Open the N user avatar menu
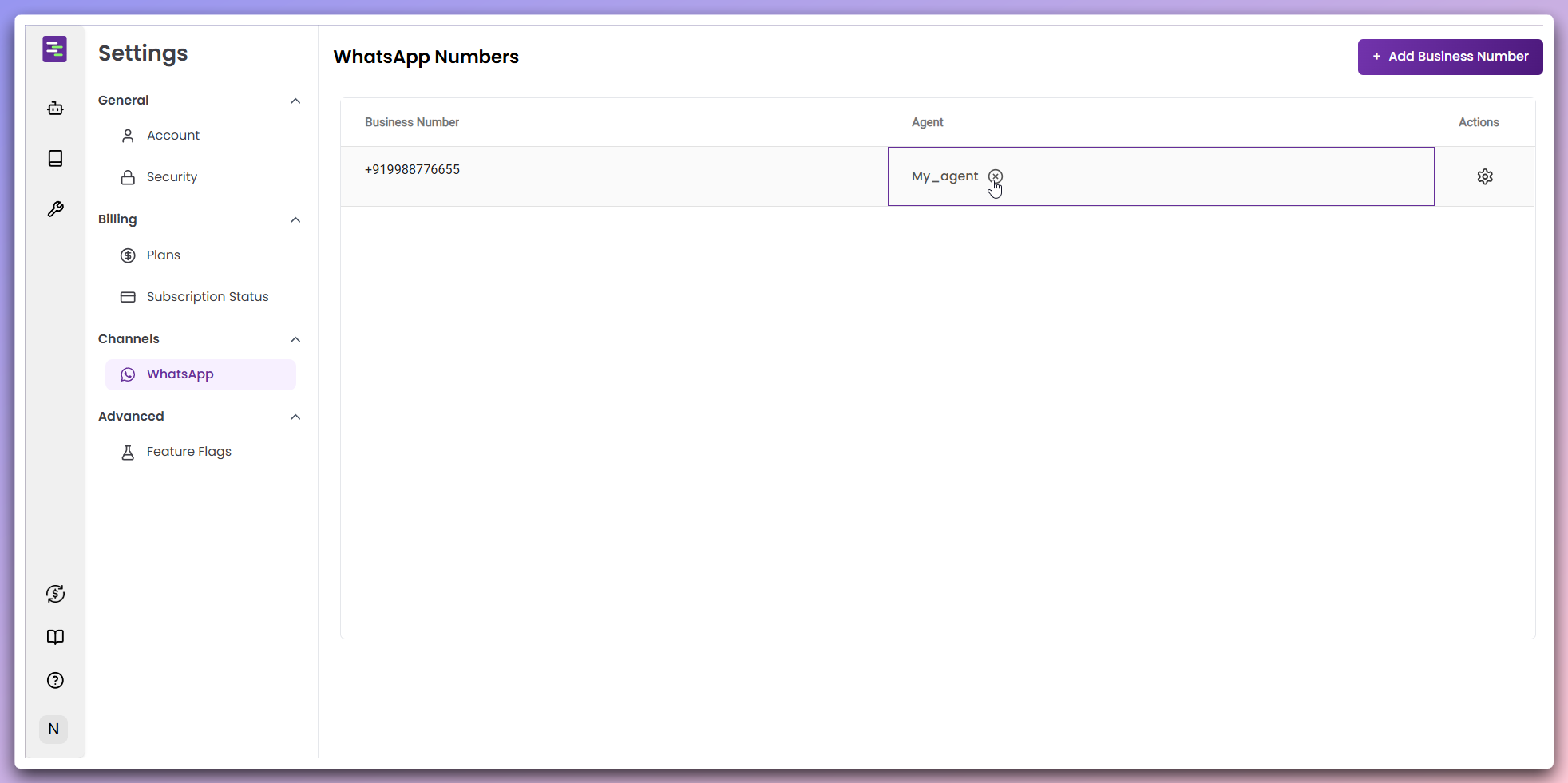 [53, 729]
